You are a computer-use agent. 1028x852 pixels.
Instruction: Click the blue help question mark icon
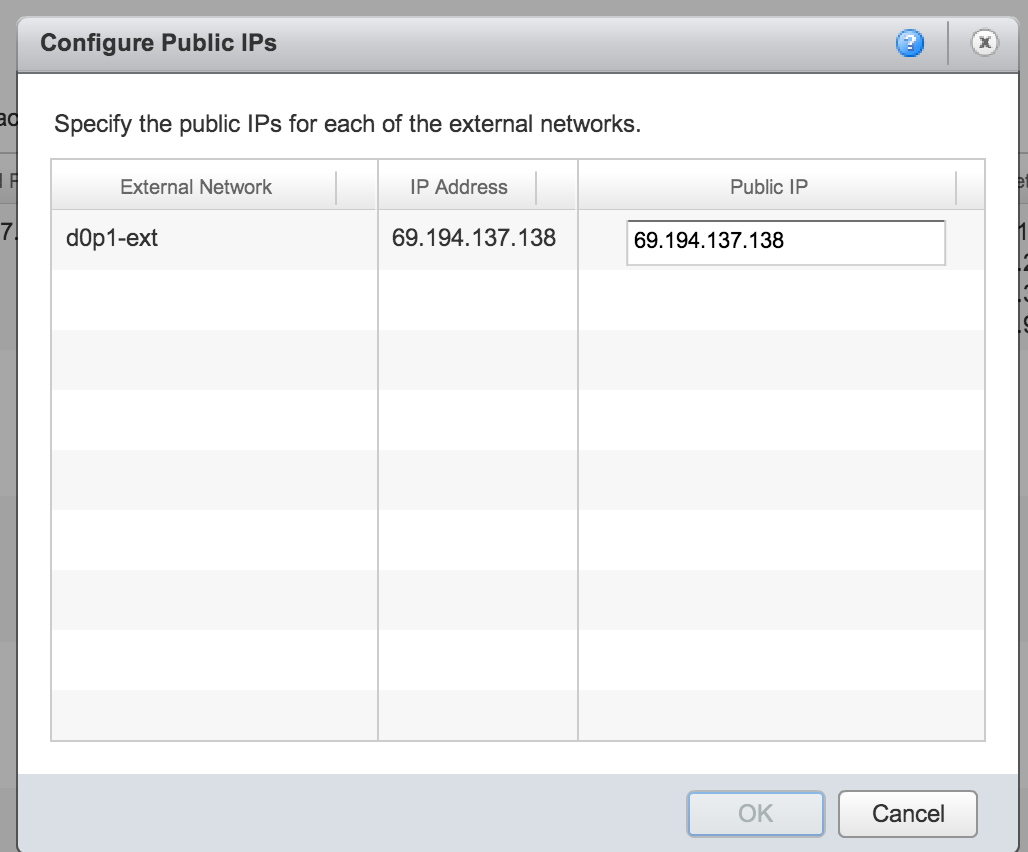pyautogui.click(x=910, y=43)
